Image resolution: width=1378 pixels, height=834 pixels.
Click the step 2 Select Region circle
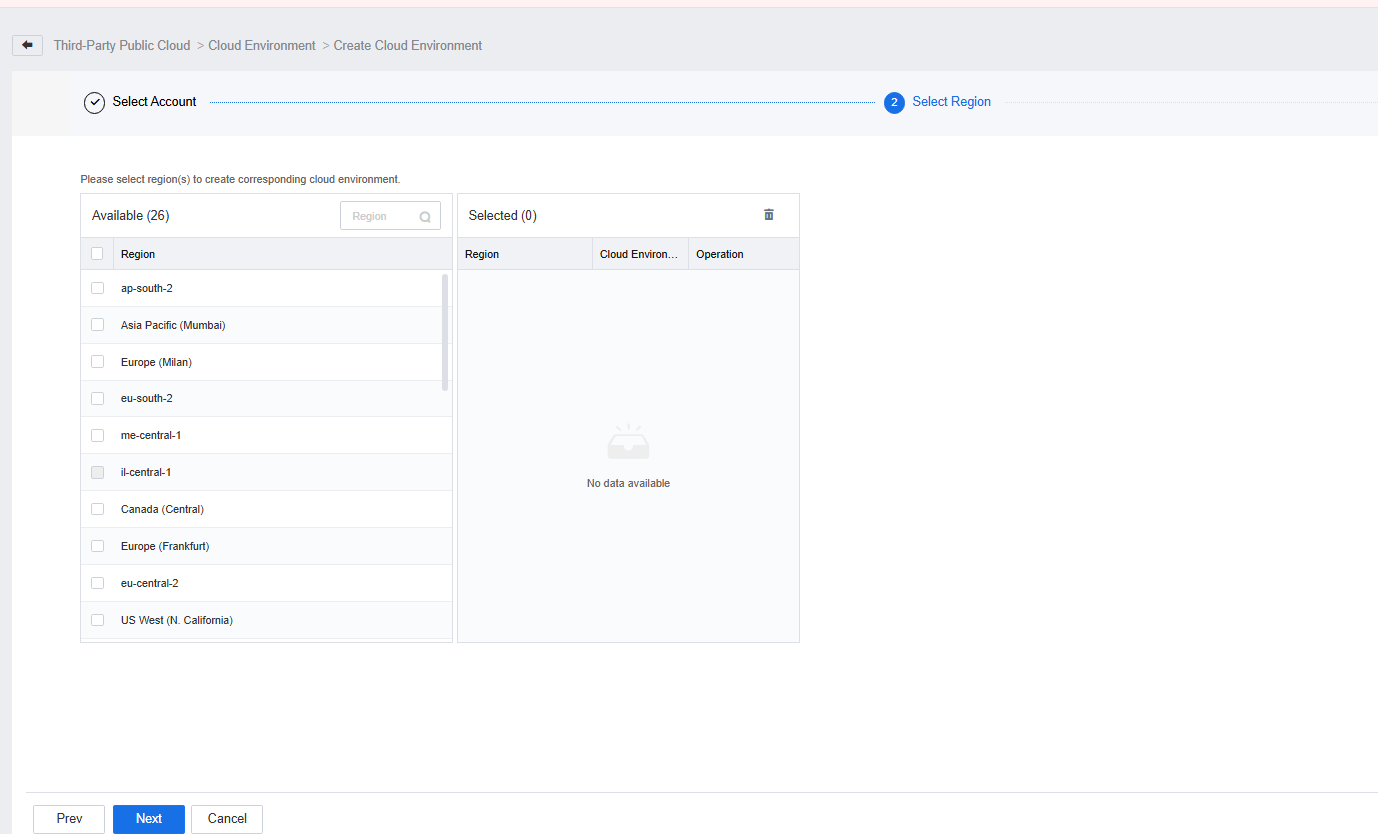coord(894,102)
